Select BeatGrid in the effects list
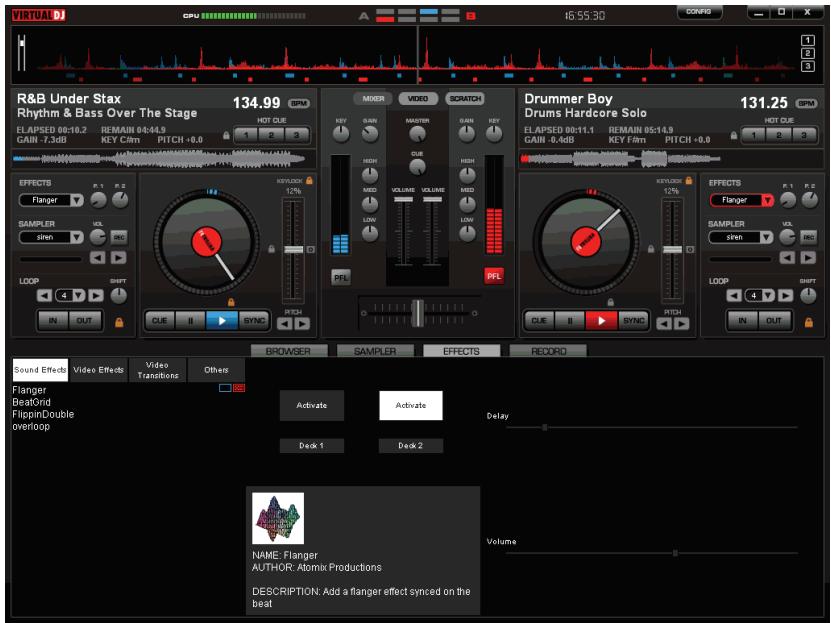Image resolution: width=831 pixels, height=623 pixels. [32, 402]
